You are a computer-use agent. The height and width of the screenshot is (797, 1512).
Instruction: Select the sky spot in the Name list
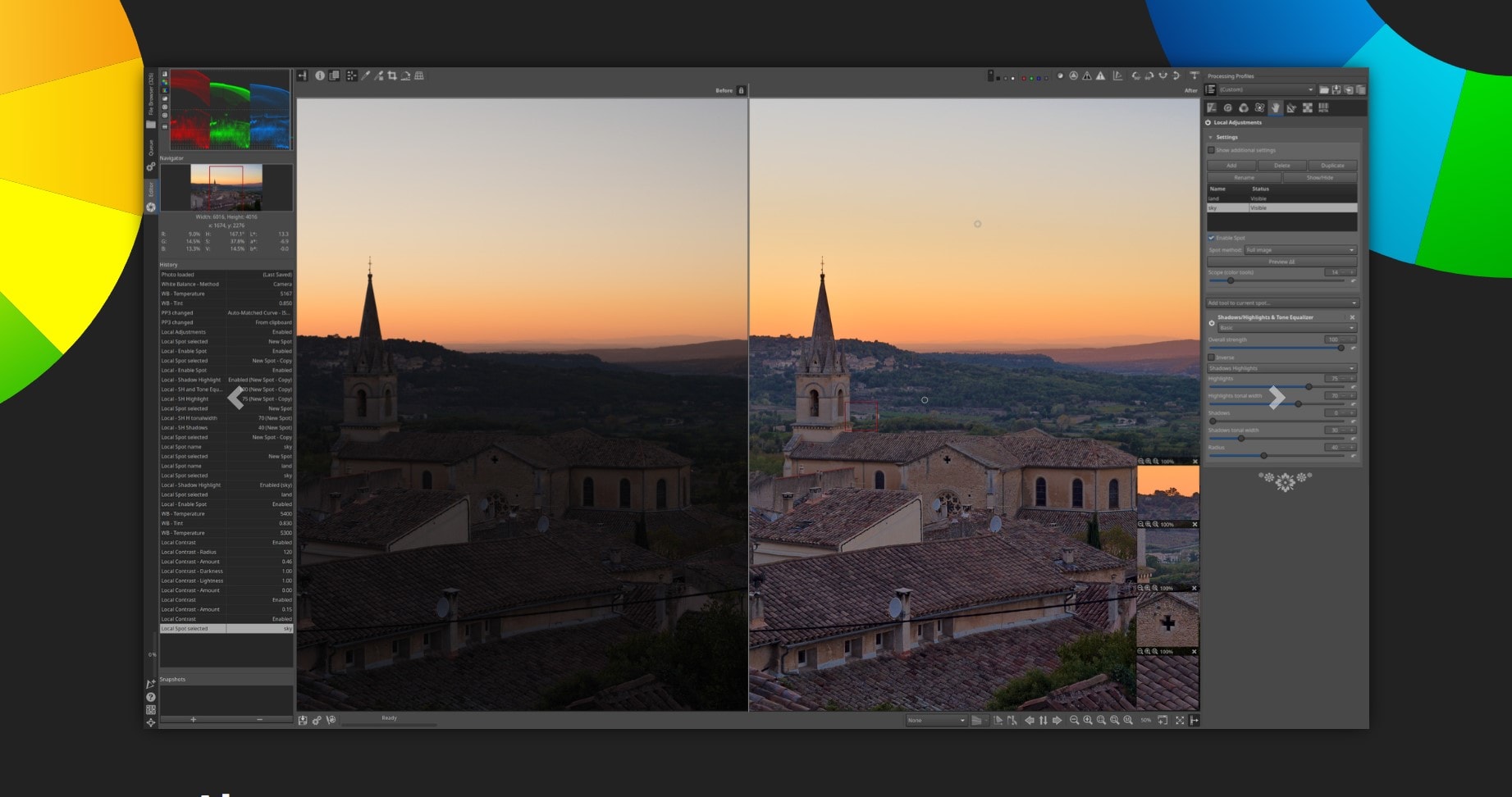[x=1222, y=207]
